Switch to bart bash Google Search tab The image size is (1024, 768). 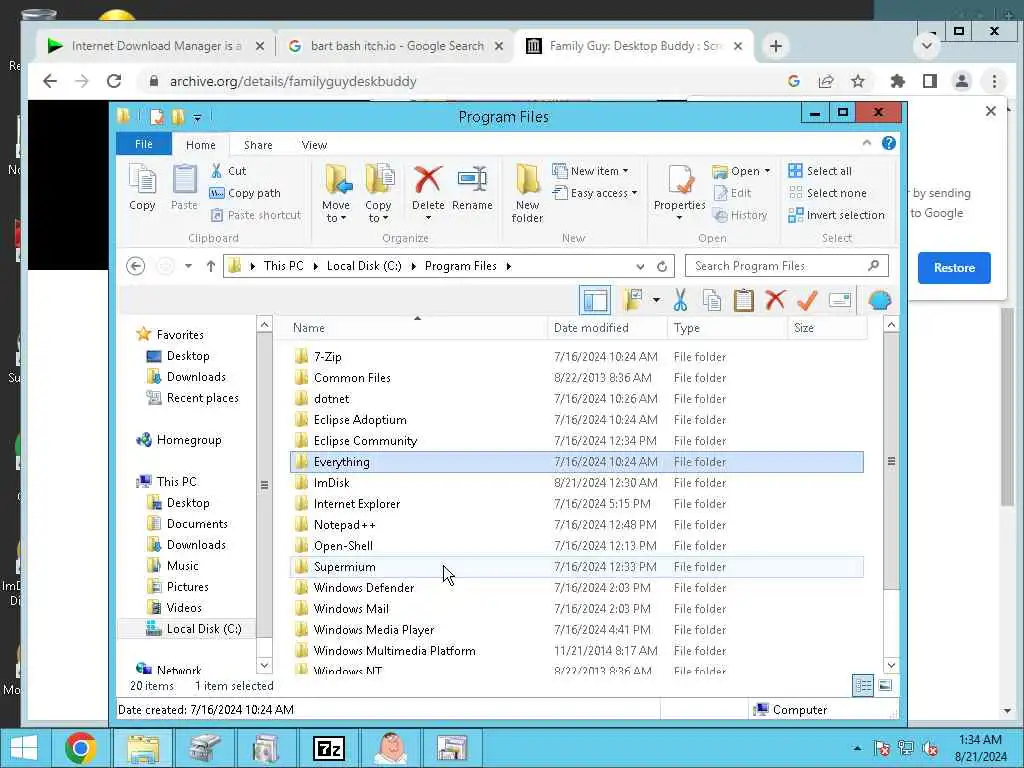[395, 46]
